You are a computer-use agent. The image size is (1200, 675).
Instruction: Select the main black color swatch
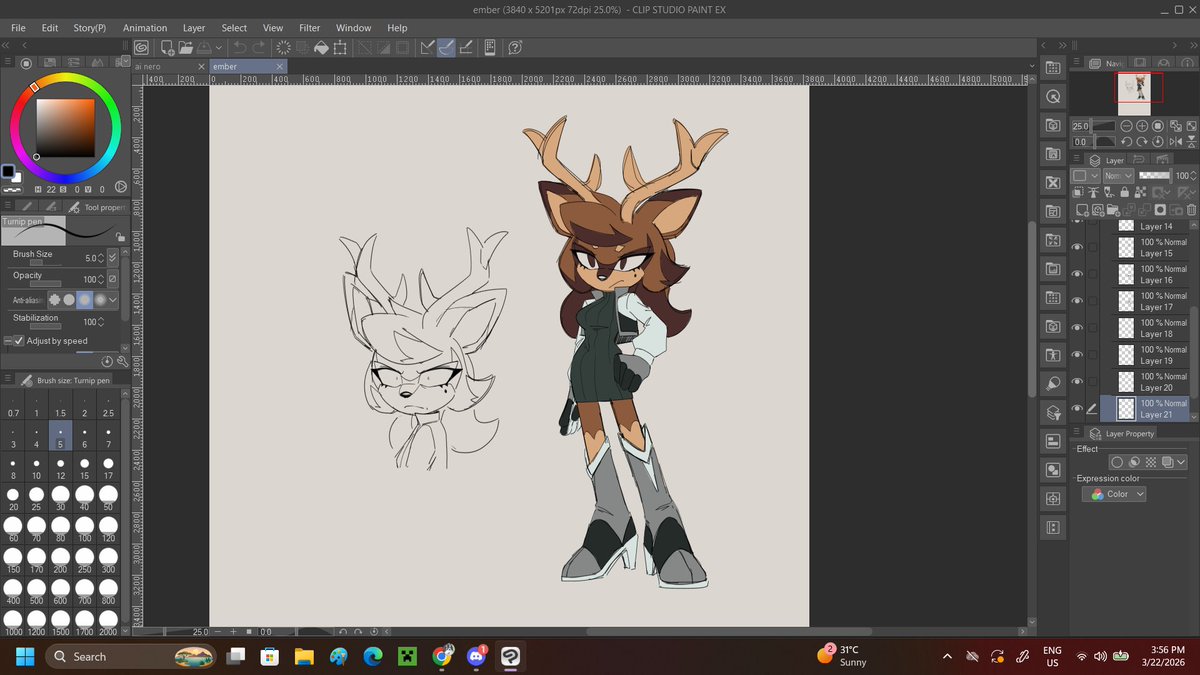(x=8, y=171)
